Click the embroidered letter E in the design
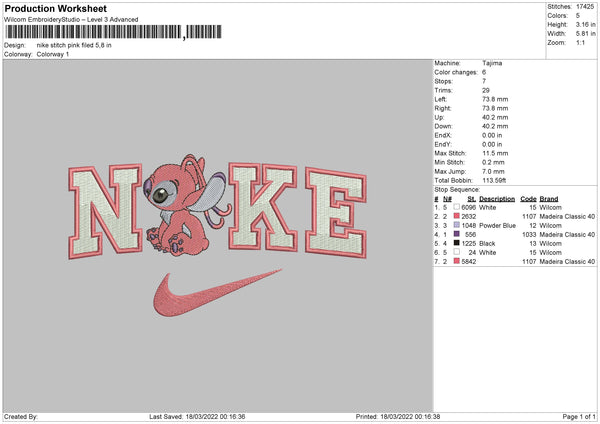This screenshot has width=600, height=424. pos(336,213)
